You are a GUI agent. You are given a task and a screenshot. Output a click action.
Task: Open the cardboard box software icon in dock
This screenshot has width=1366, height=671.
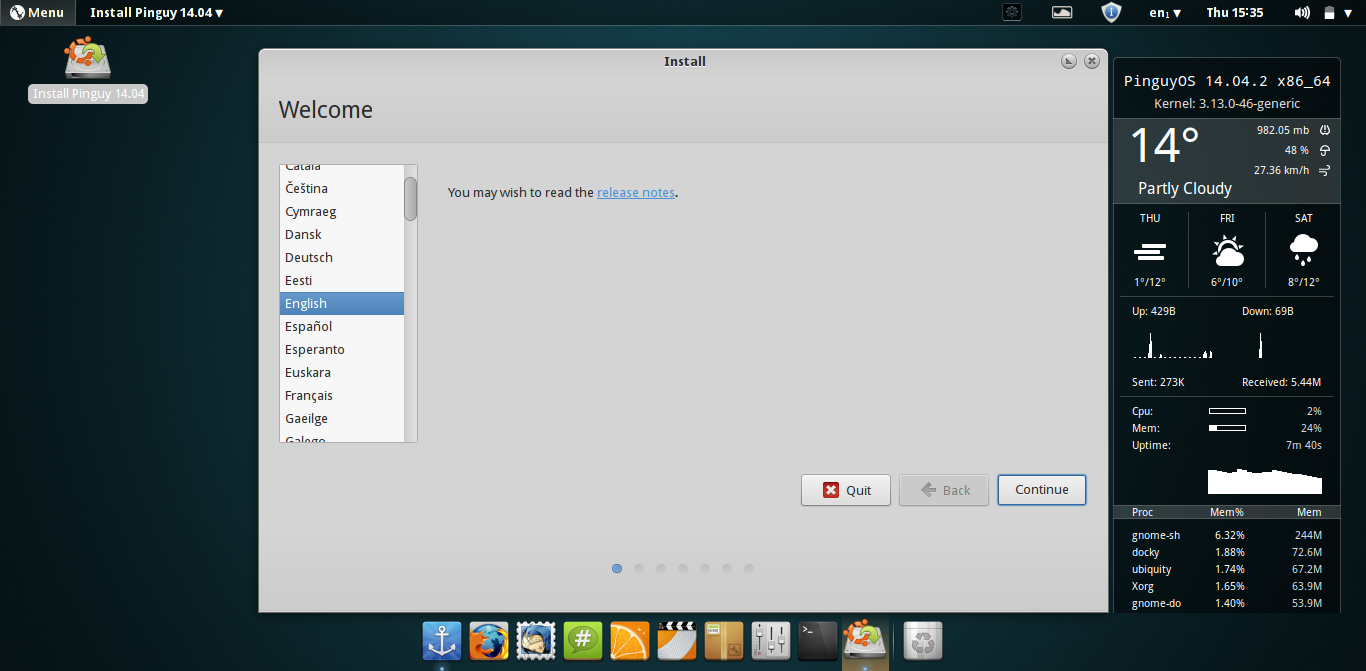pos(724,640)
